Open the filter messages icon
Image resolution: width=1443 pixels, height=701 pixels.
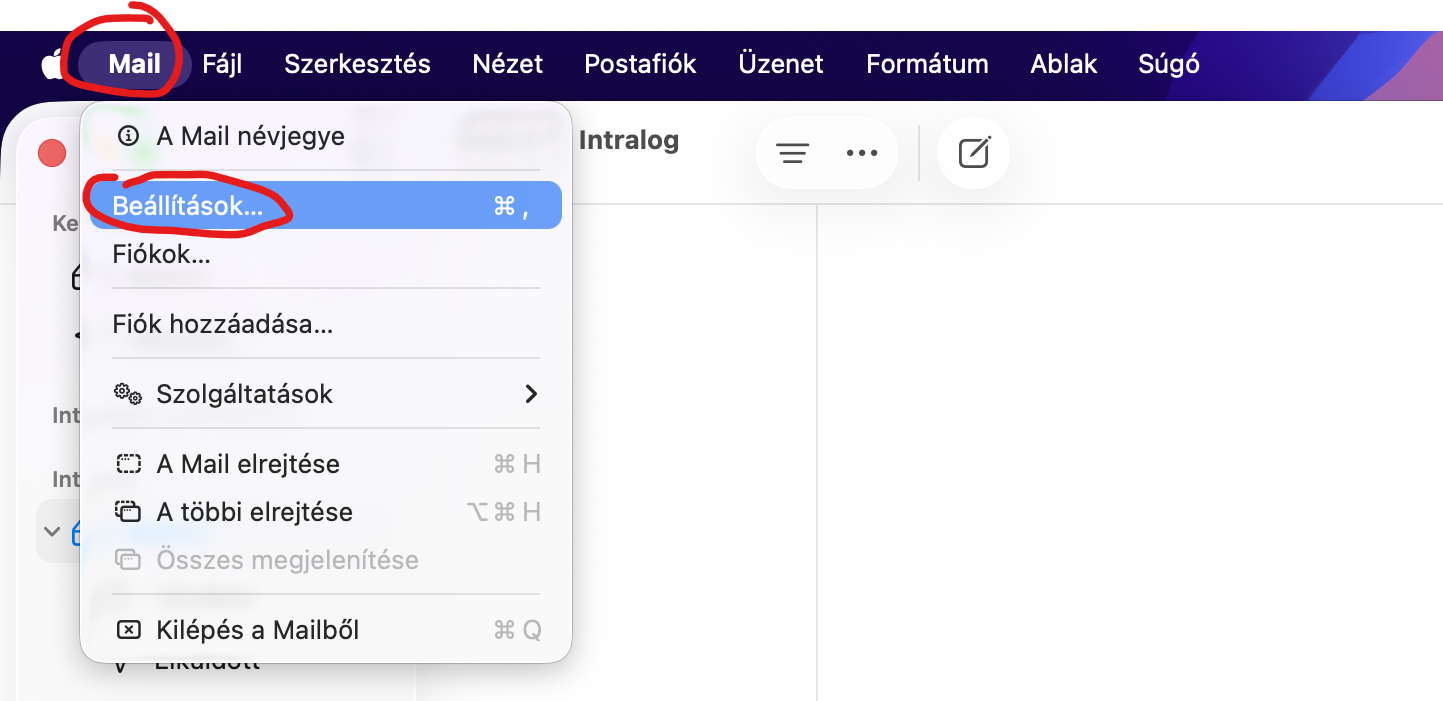click(x=792, y=153)
